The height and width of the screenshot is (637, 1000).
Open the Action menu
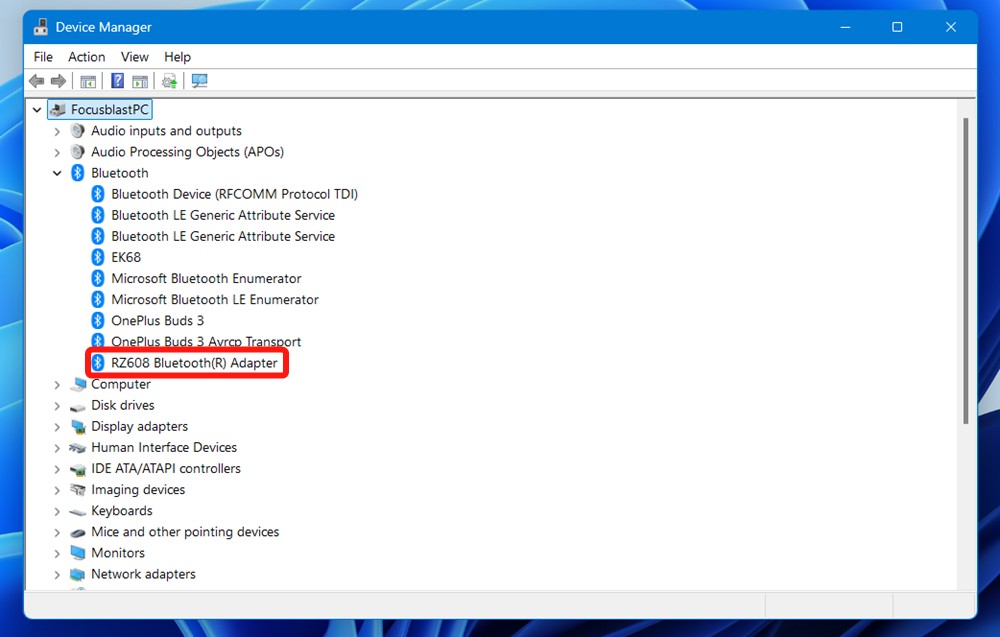point(86,57)
